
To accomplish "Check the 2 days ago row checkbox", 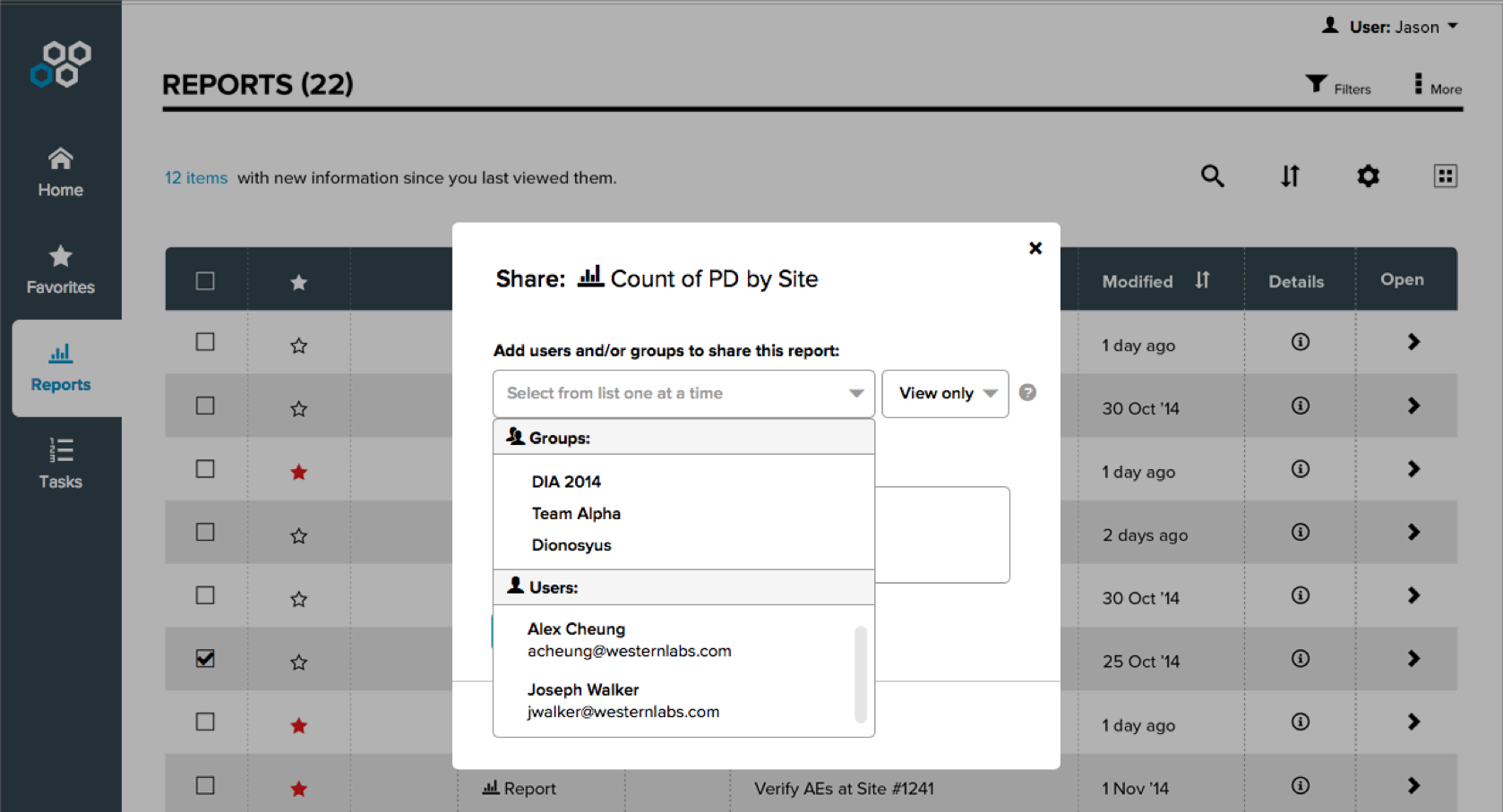I will coord(205,532).
